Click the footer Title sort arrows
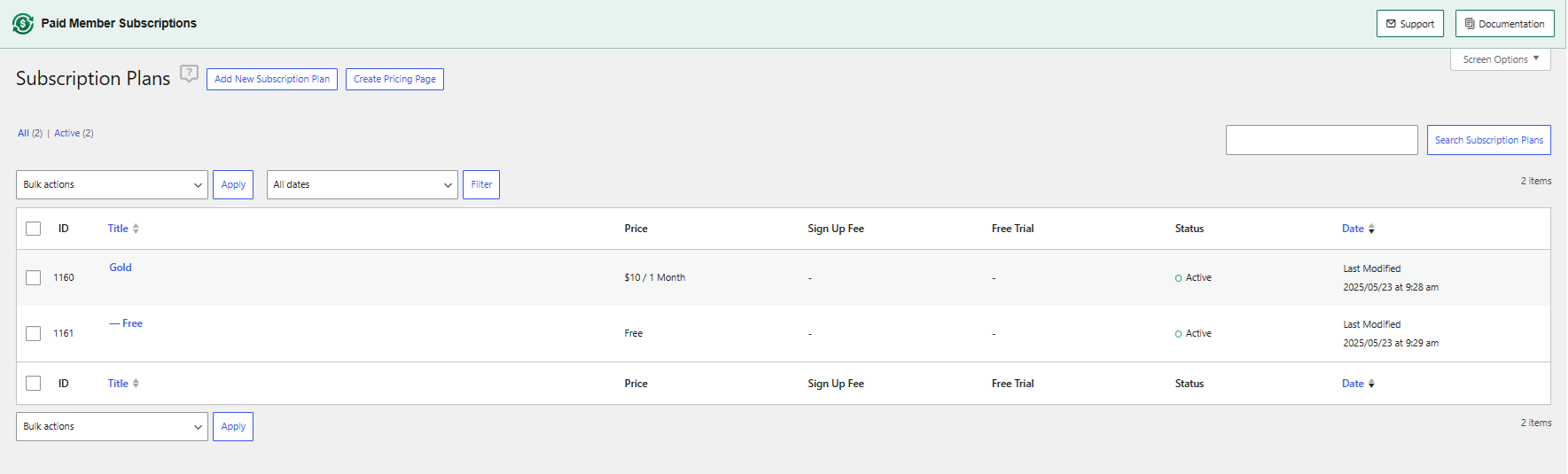 136,384
